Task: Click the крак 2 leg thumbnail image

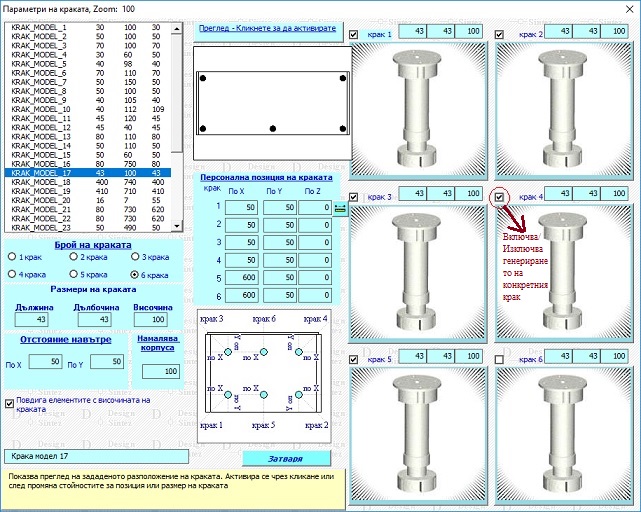Action: pos(564,110)
